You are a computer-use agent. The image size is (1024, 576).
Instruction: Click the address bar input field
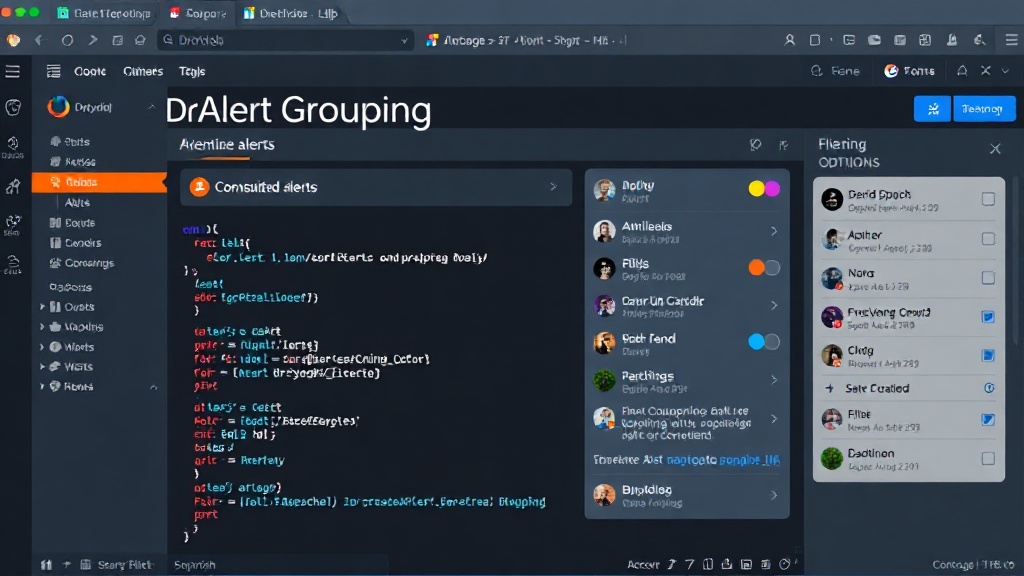click(x=285, y=40)
